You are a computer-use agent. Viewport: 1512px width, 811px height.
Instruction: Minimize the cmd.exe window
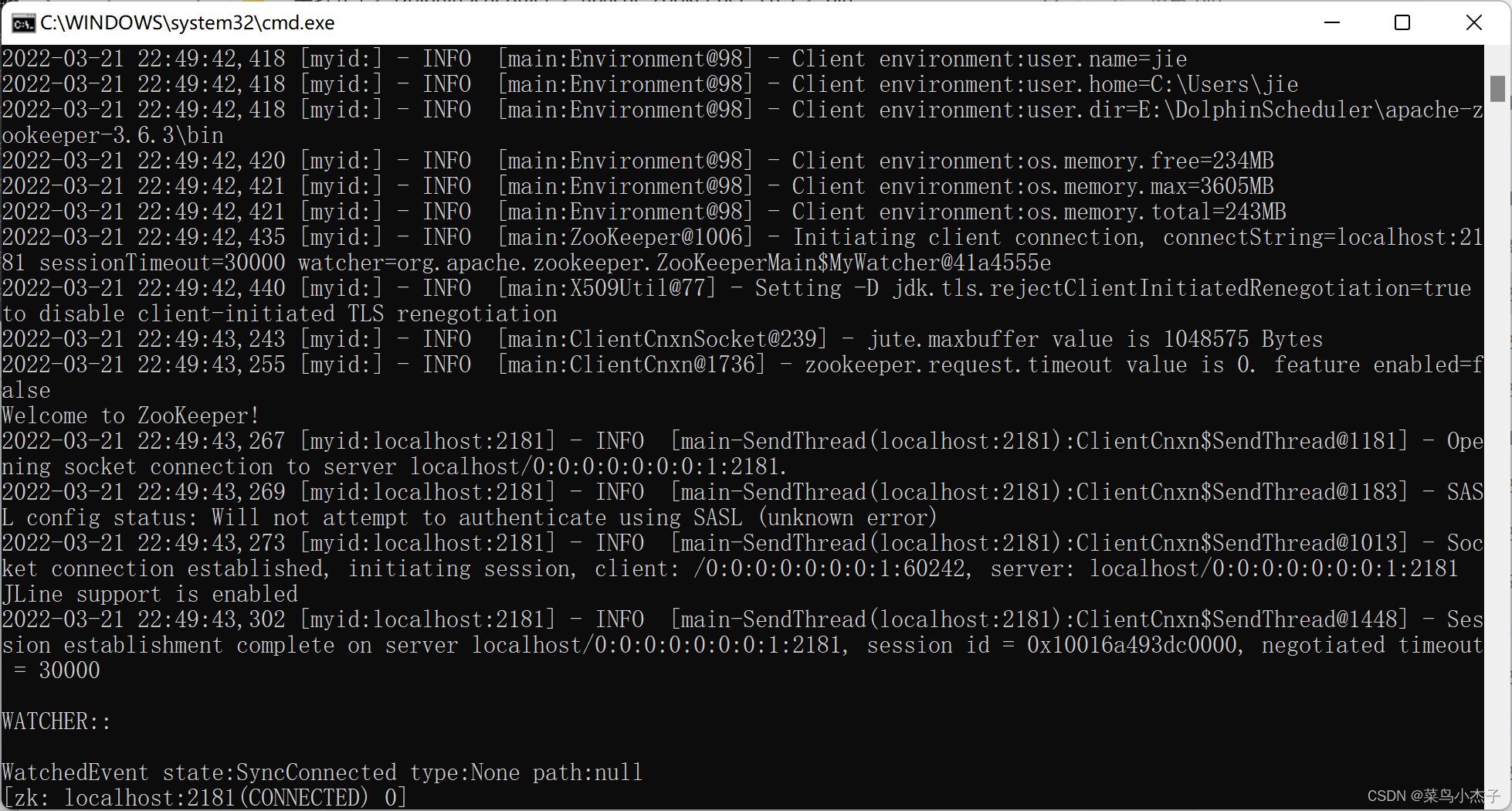click(1332, 22)
